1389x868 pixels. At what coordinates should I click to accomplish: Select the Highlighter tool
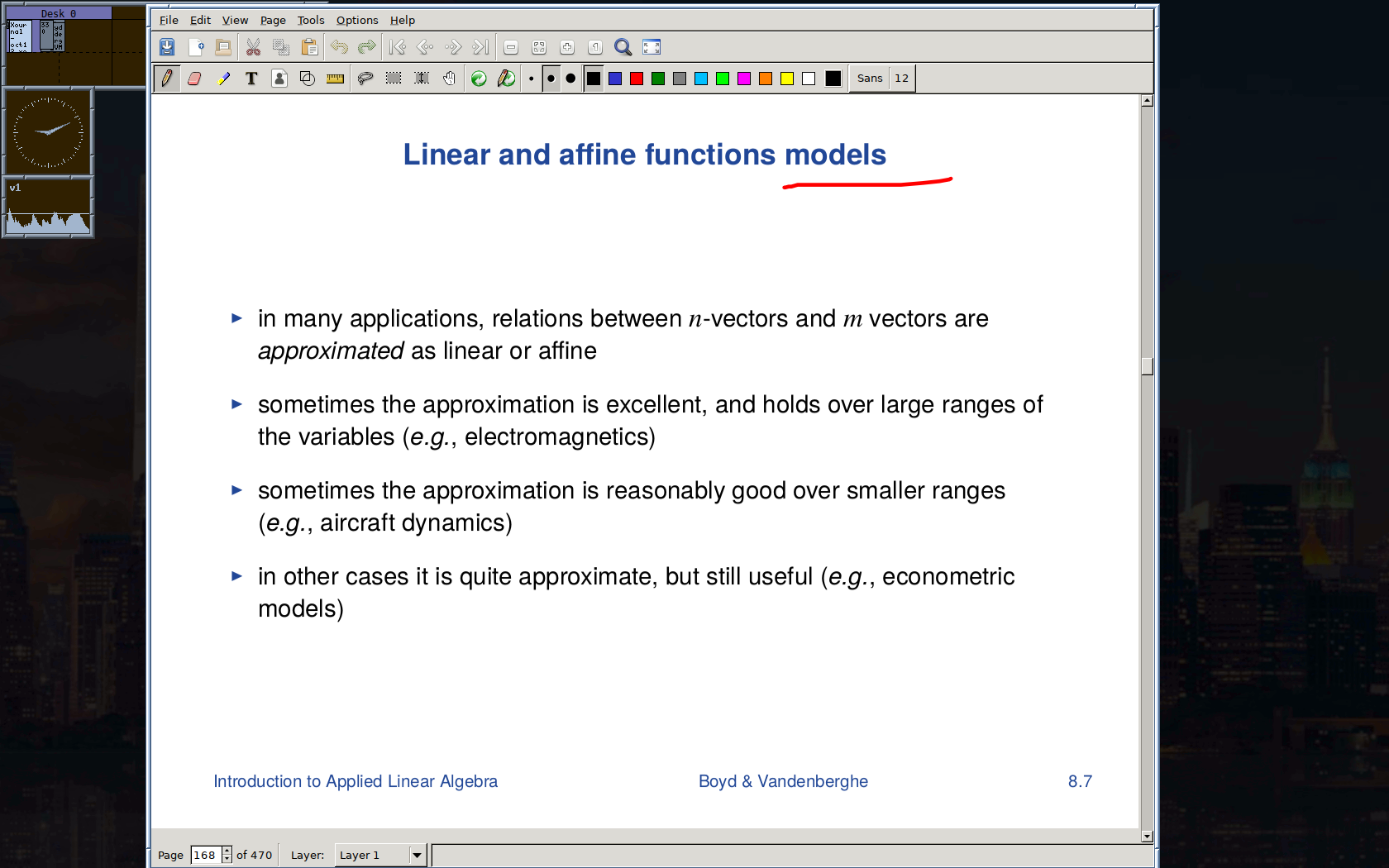[x=223, y=79]
